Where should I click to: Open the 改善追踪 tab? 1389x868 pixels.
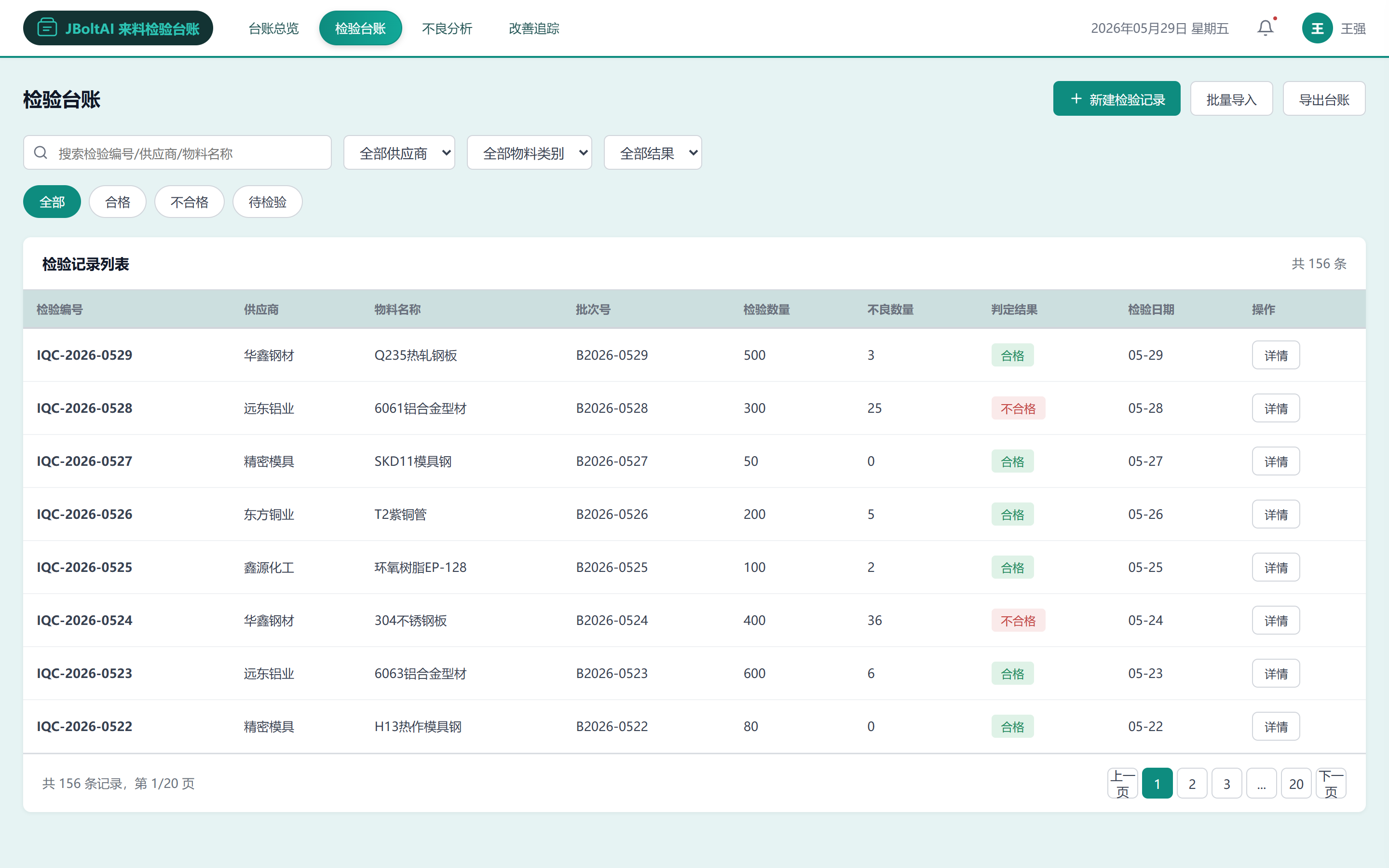pyautogui.click(x=534, y=28)
